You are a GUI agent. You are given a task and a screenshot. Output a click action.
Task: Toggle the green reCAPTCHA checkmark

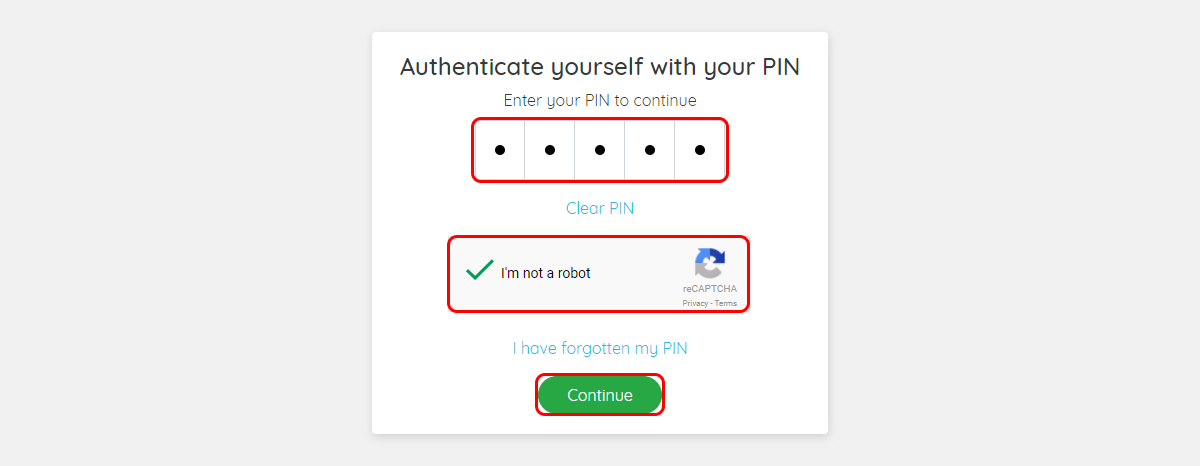[480, 270]
